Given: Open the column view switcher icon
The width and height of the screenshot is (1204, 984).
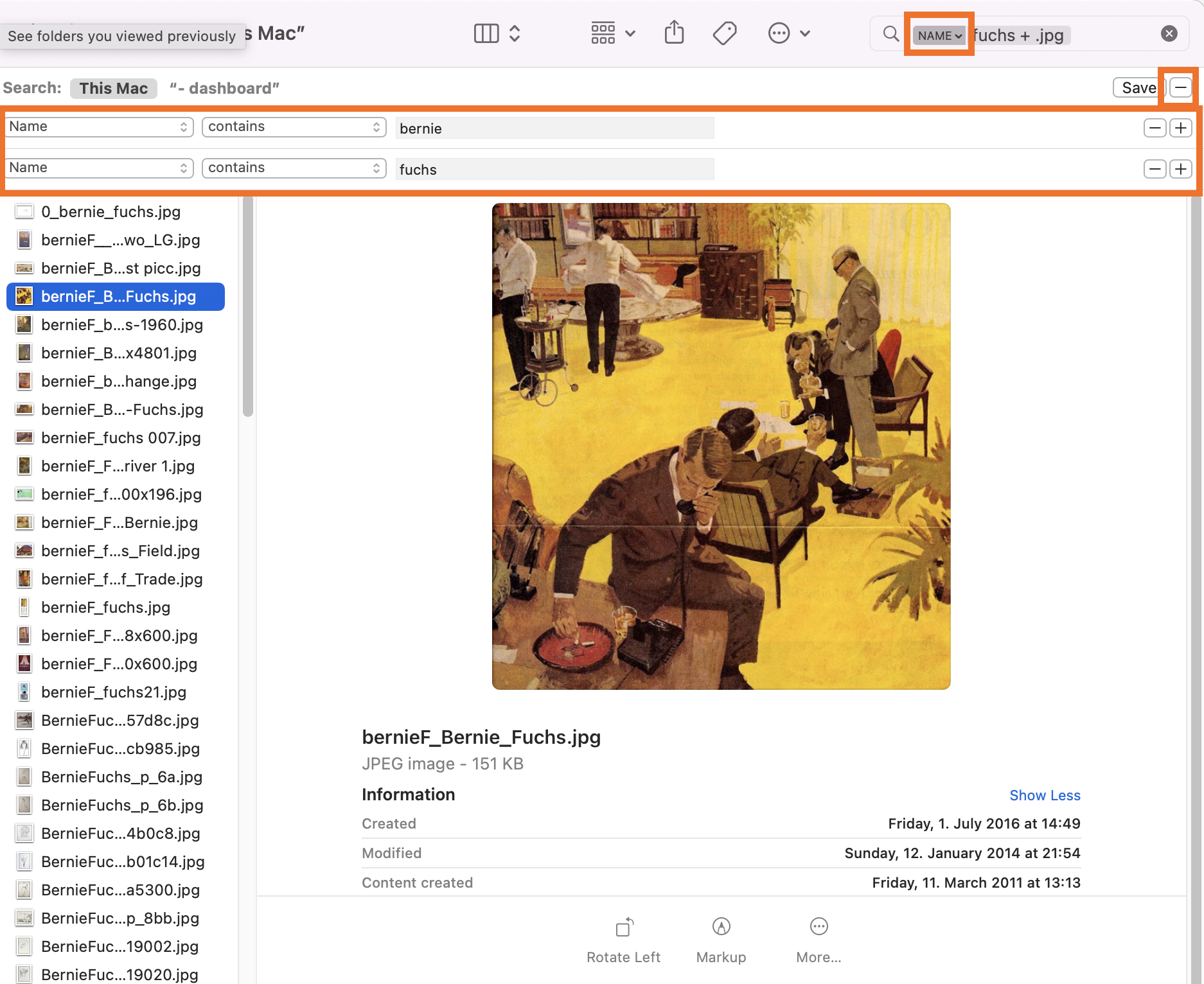Looking at the screenshot, I should pyautogui.click(x=497, y=33).
